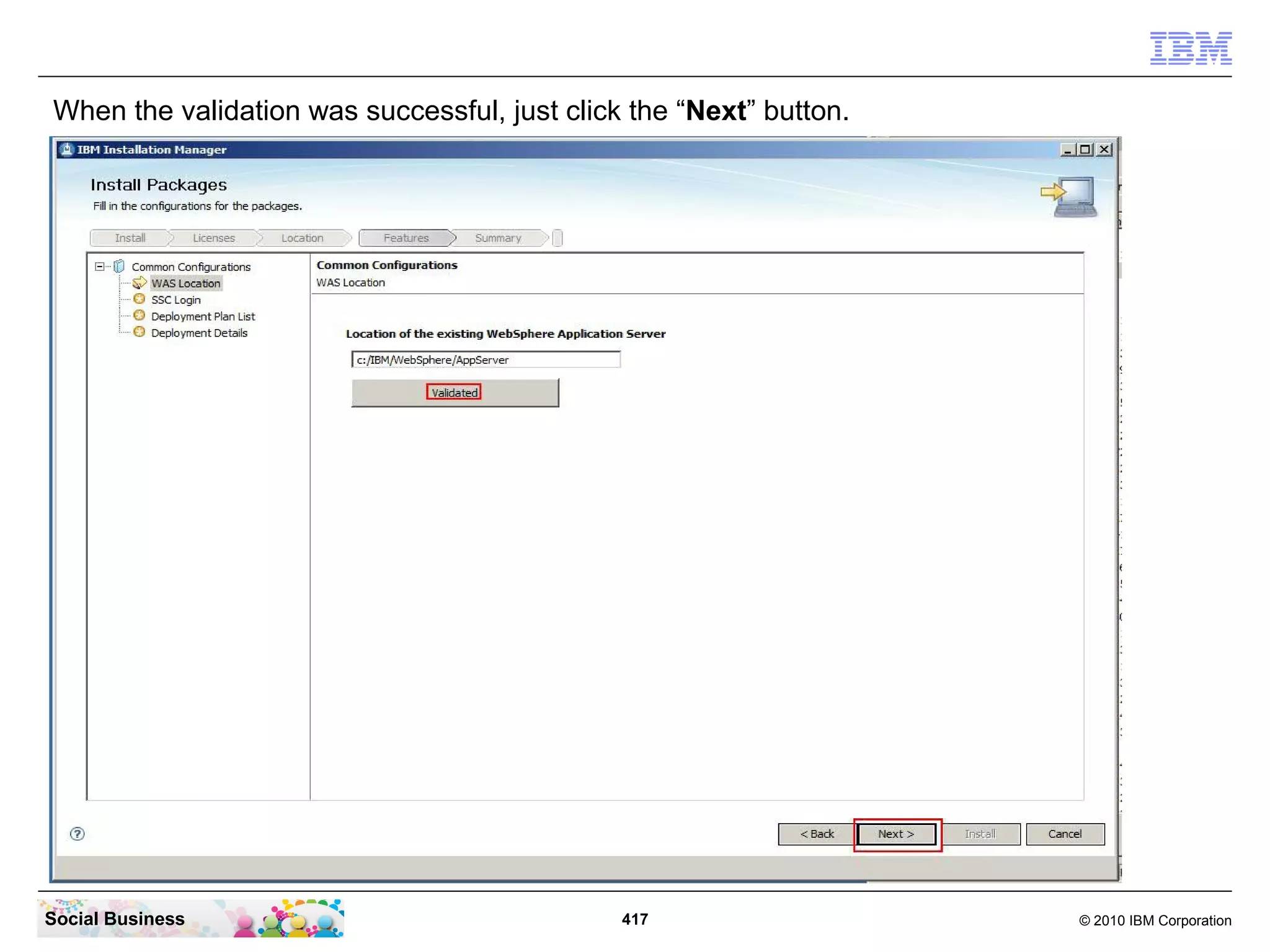Click the SSC Login status icon

point(140,299)
